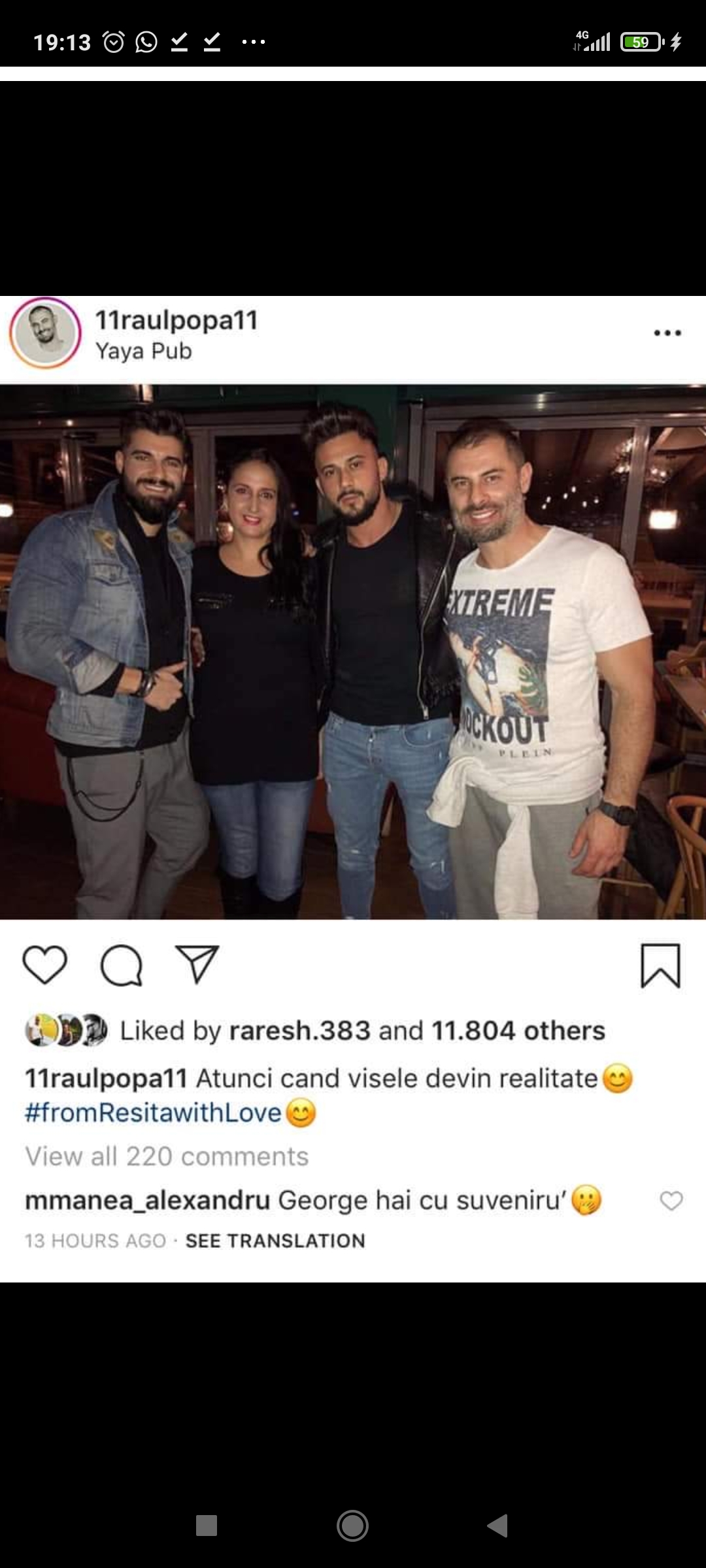The height and width of the screenshot is (1568, 706).
Task: Open raresh.383 profile from likes line
Action: tap(300, 1031)
